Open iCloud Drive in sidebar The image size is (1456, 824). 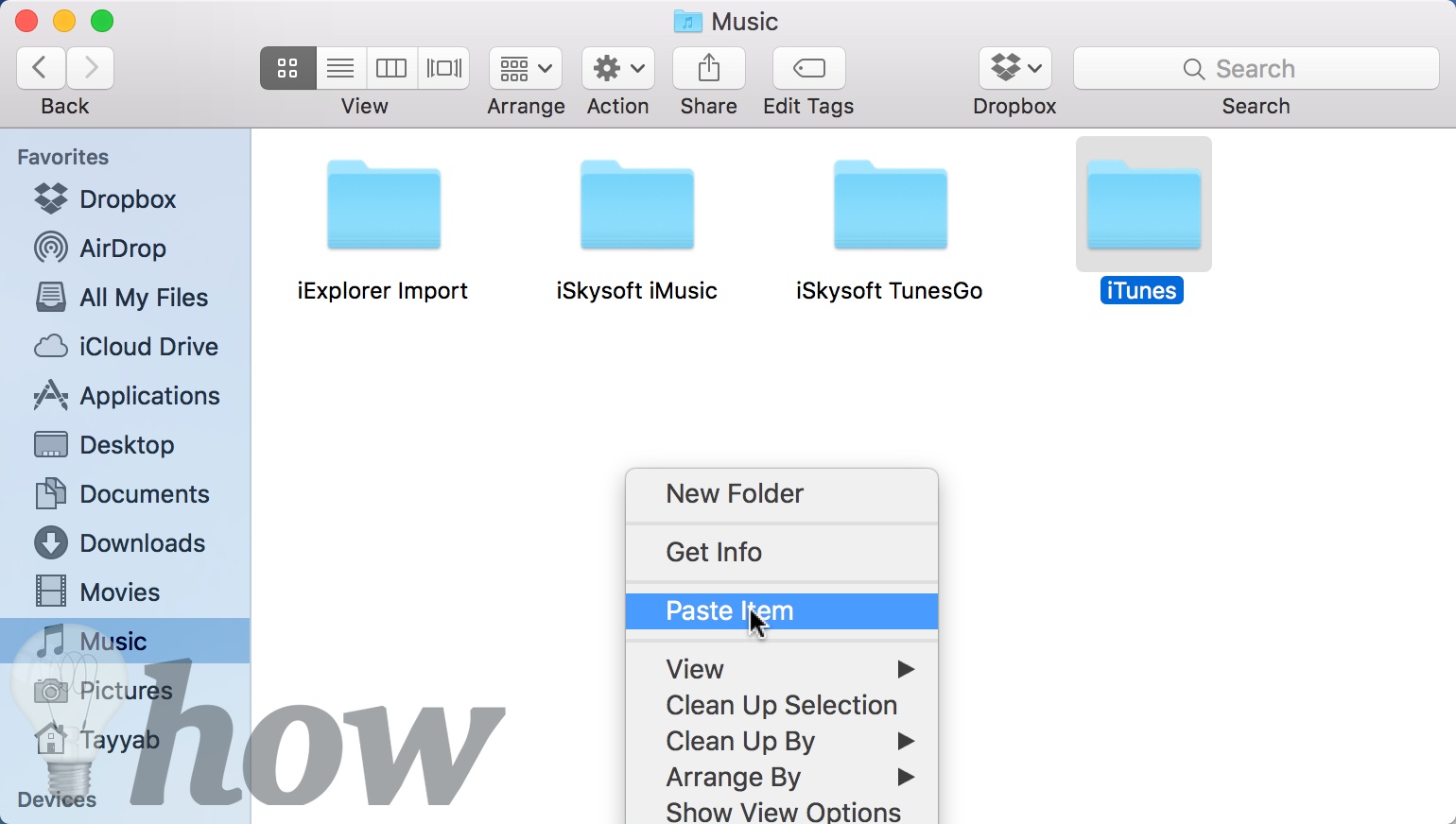click(x=125, y=347)
